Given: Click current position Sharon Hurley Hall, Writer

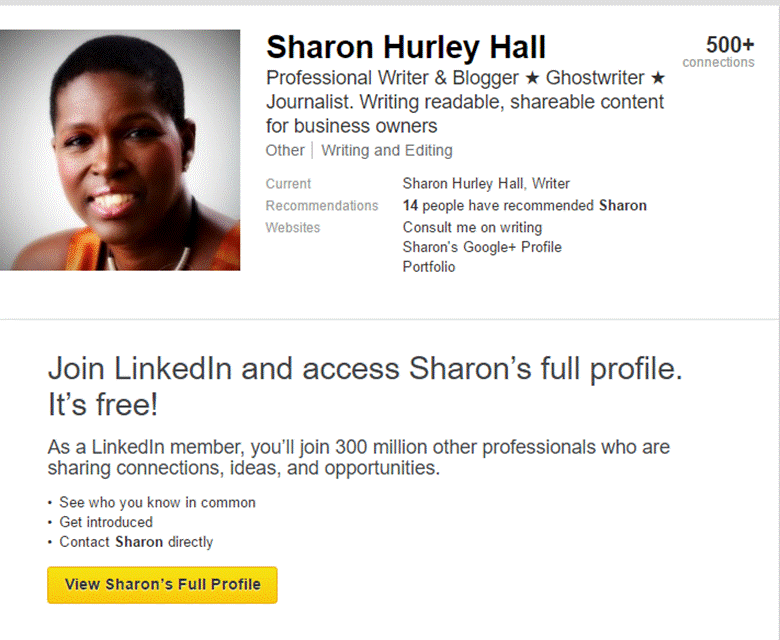Looking at the screenshot, I should click(486, 184).
